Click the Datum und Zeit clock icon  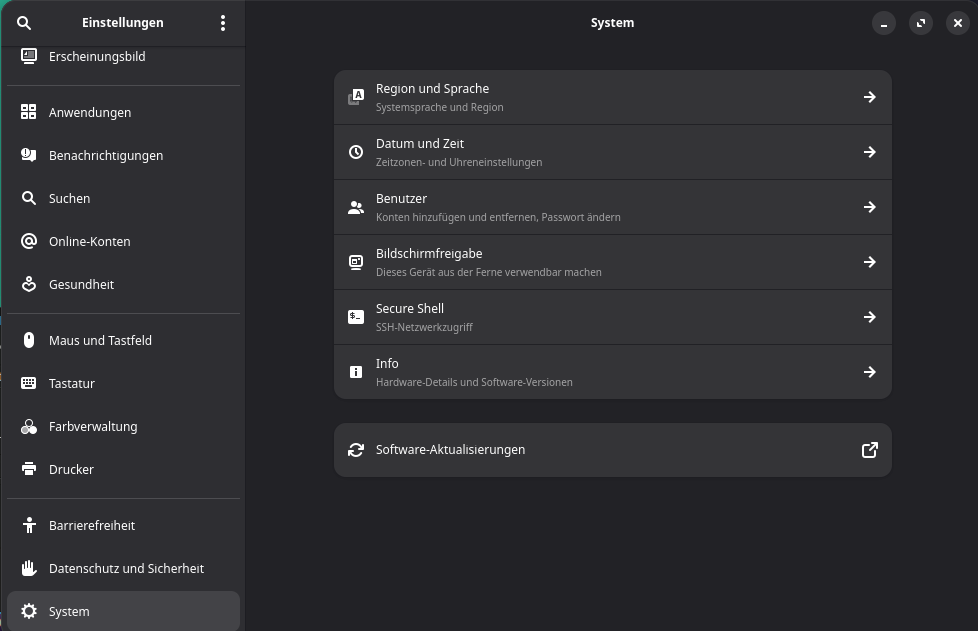point(356,152)
